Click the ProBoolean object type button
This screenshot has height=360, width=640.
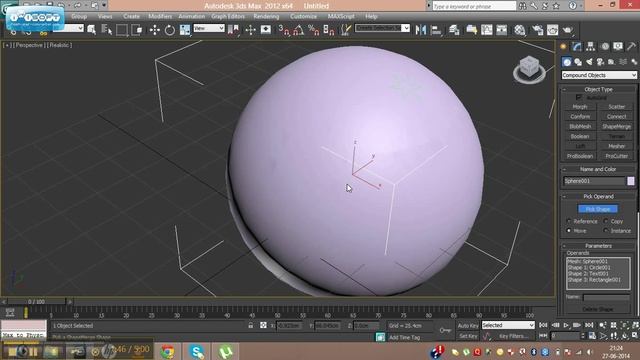tap(580, 156)
